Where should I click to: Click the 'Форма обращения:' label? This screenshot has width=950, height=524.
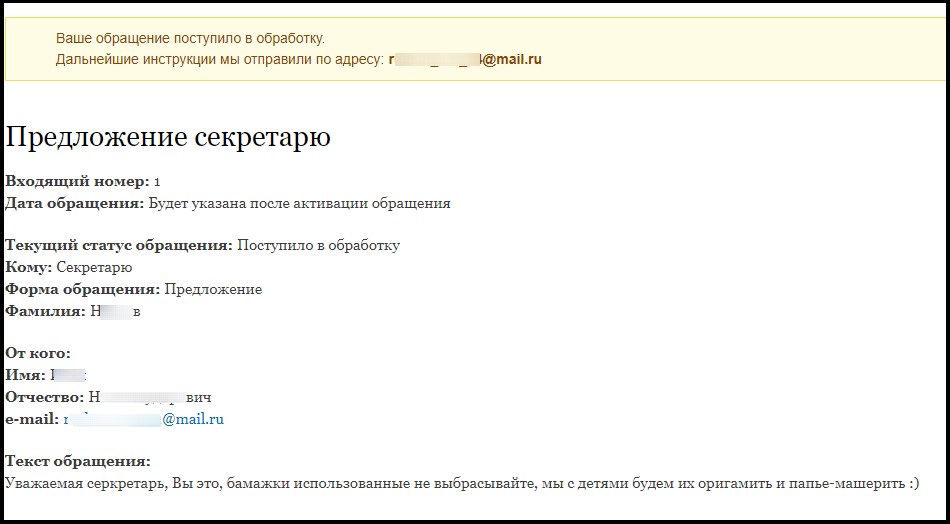coord(82,290)
